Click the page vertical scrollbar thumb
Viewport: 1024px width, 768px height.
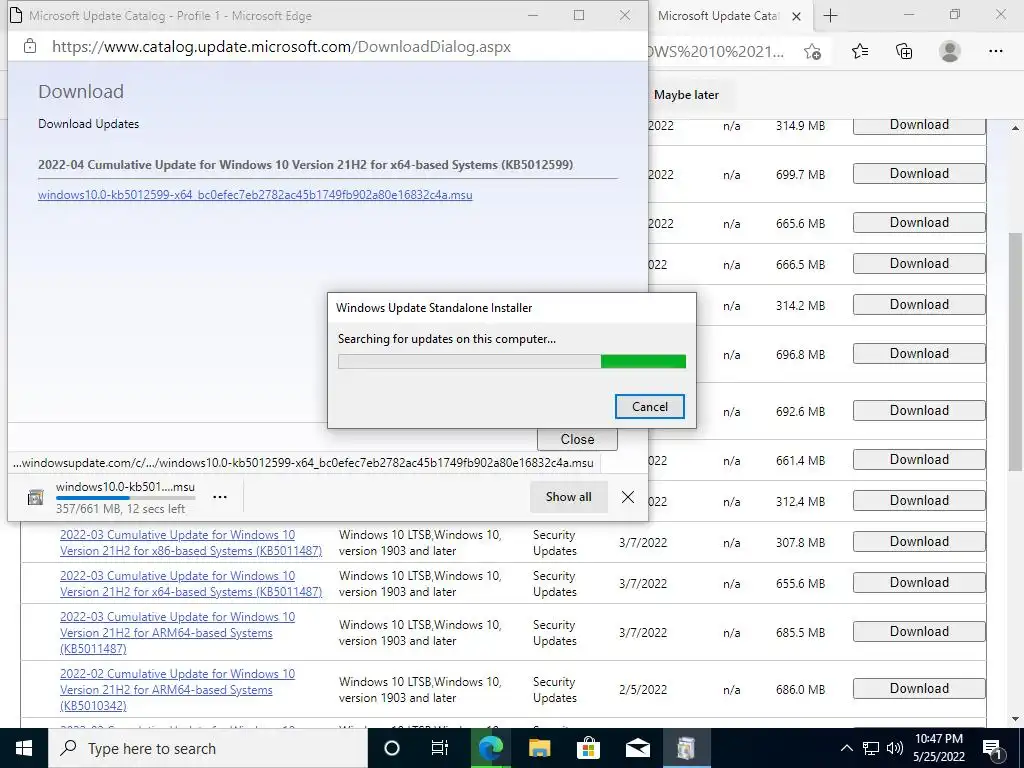click(1015, 351)
